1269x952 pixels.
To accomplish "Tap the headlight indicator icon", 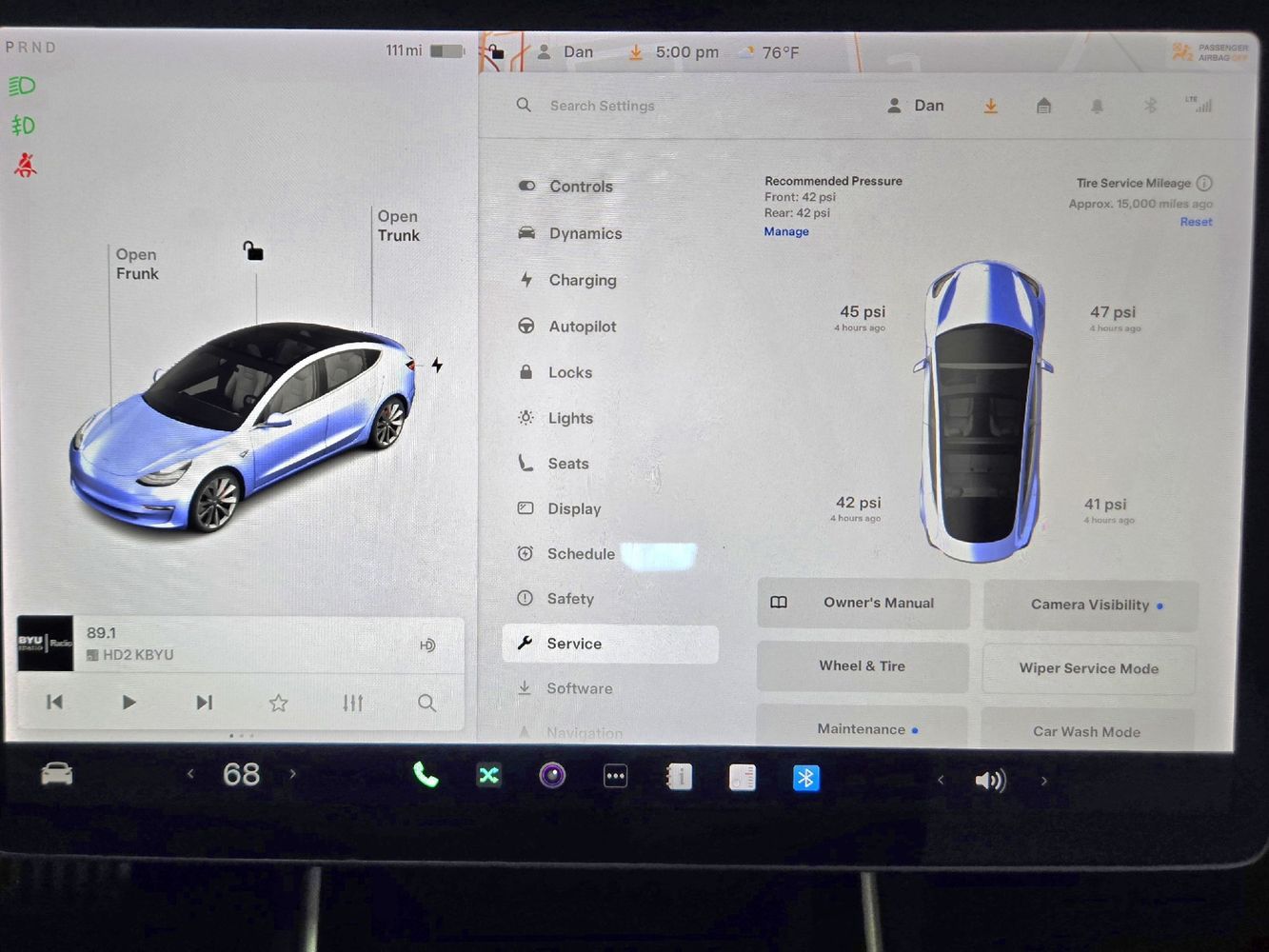I will coord(23,86).
